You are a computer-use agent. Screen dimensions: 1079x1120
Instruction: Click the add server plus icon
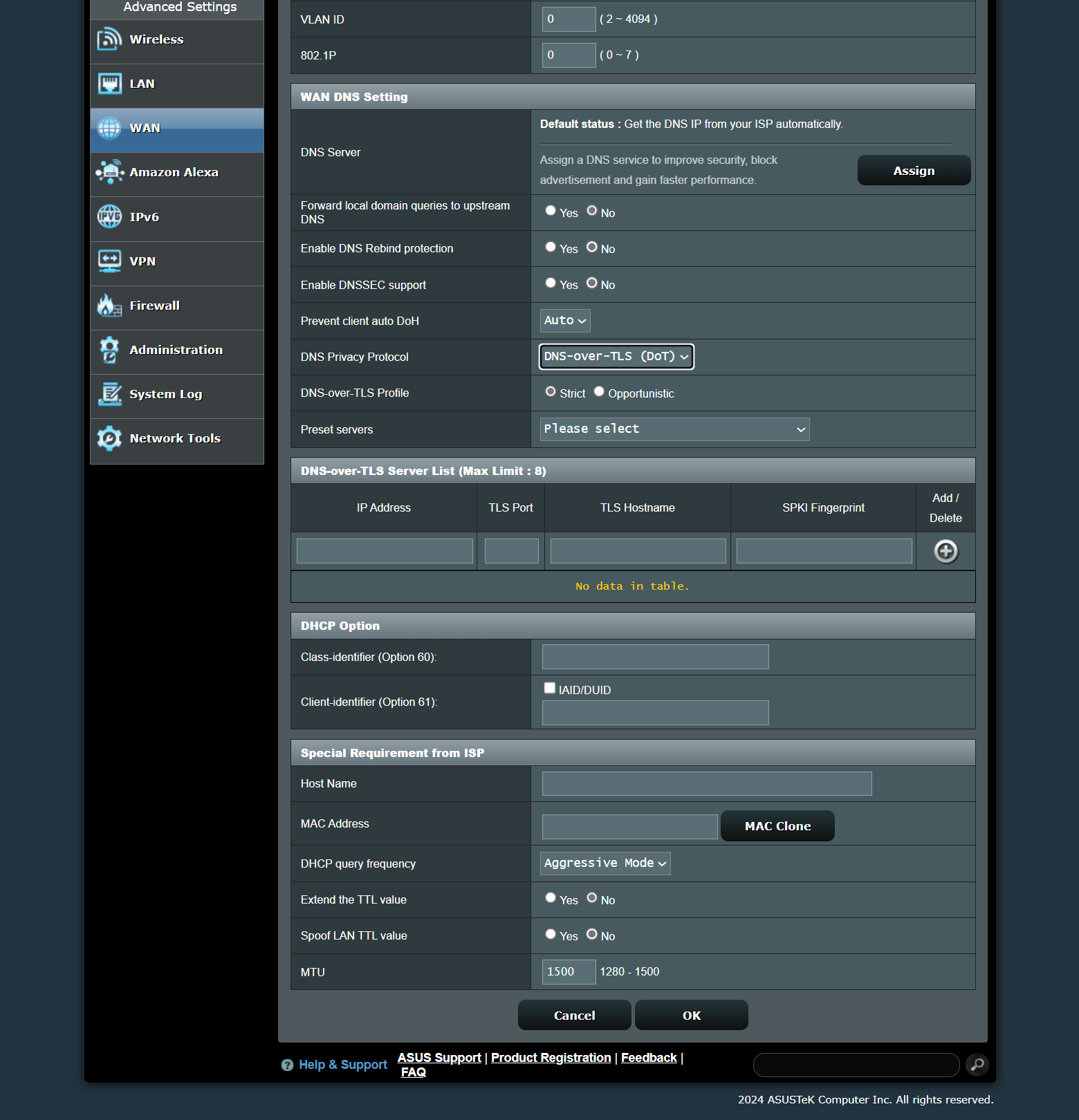click(946, 551)
